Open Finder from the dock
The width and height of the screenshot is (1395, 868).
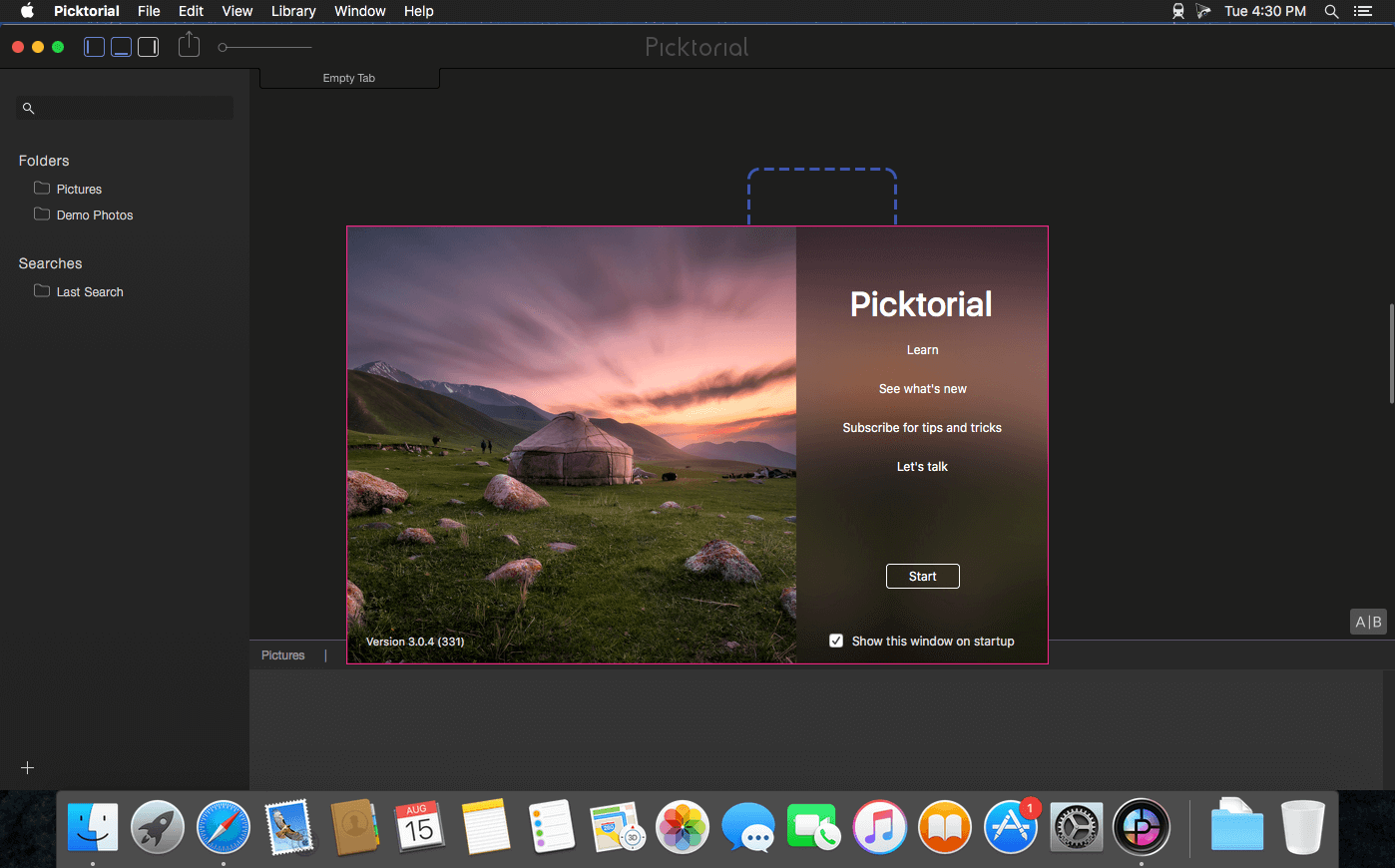pyautogui.click(x=93, y=828)
